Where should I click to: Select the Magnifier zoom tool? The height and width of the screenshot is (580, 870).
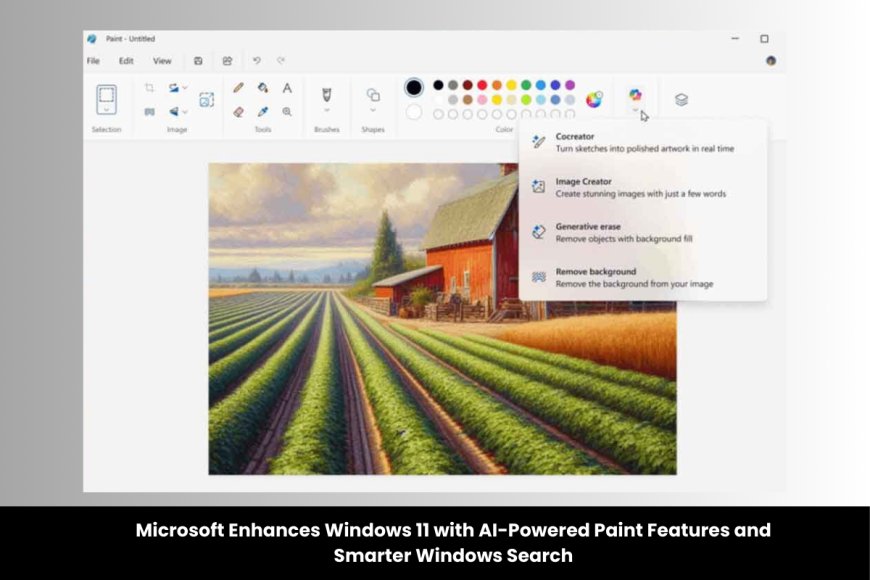[287, 112]
